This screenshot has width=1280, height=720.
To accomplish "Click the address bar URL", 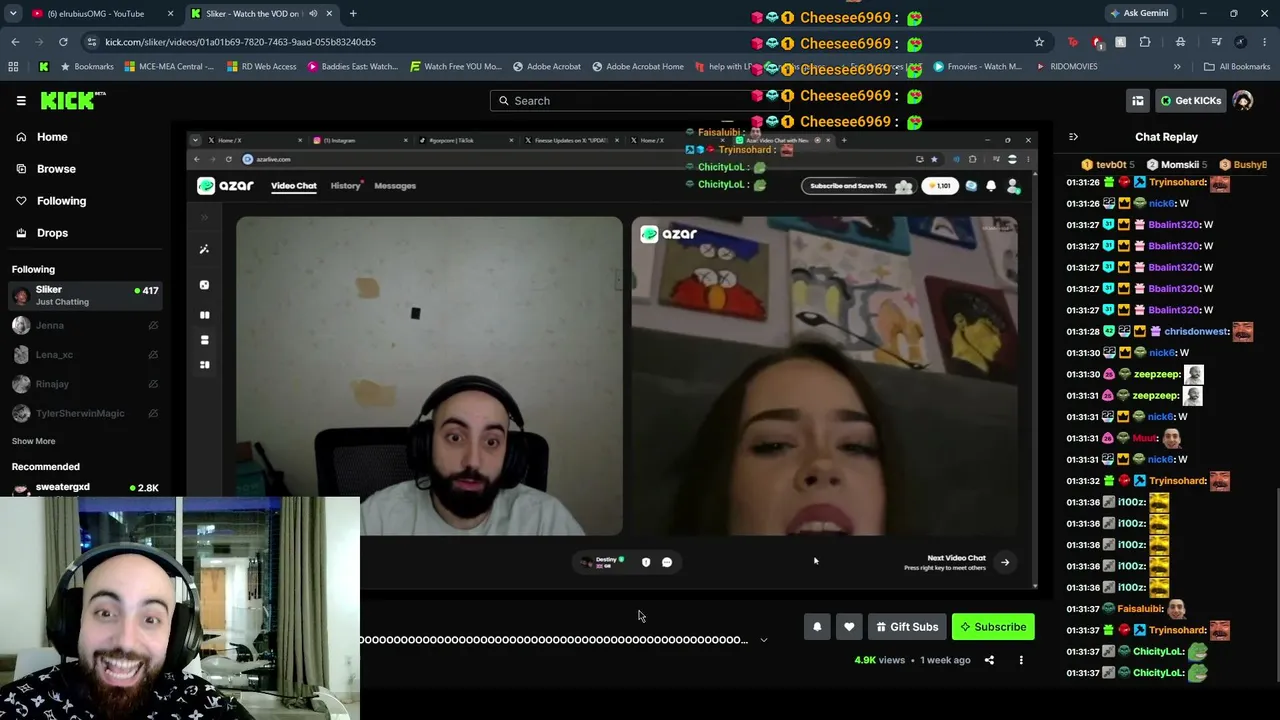I will (x=240, y=42).
